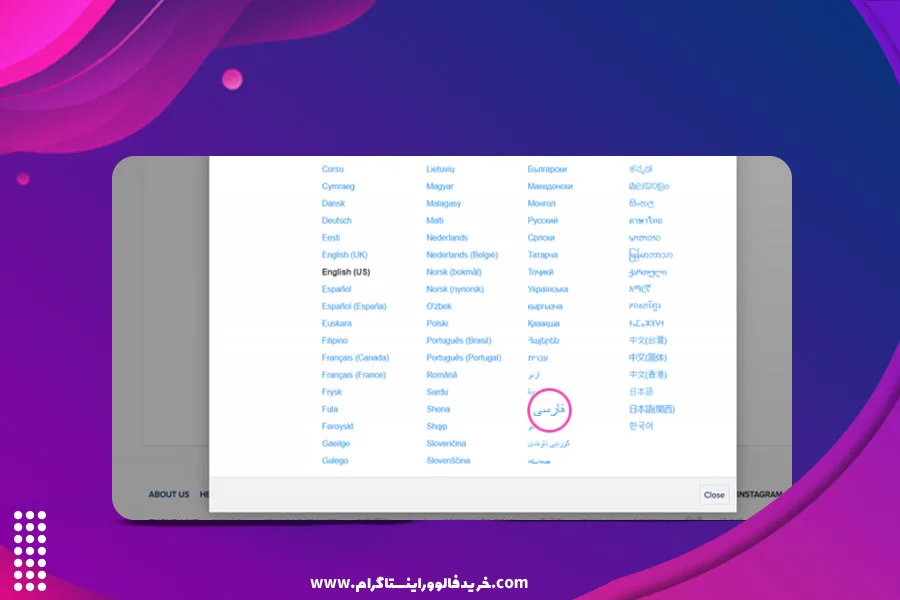Switch to Norsk (bokmål)
Image resolution: width=900 pixels, height=600 pixels.
(453, 272)
